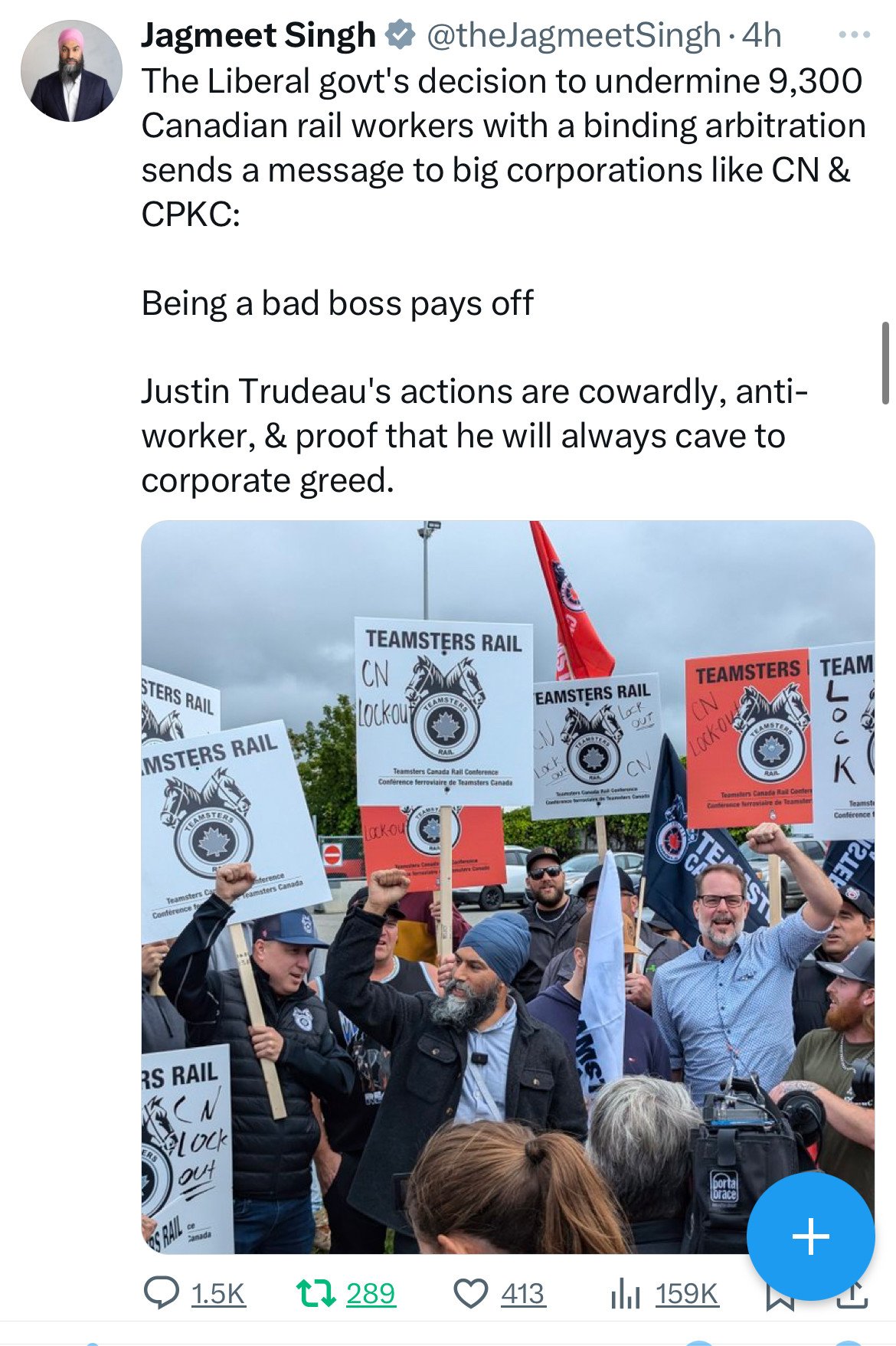Tap Jagmeet Singh's profile avatar

[x=71, y=71]
